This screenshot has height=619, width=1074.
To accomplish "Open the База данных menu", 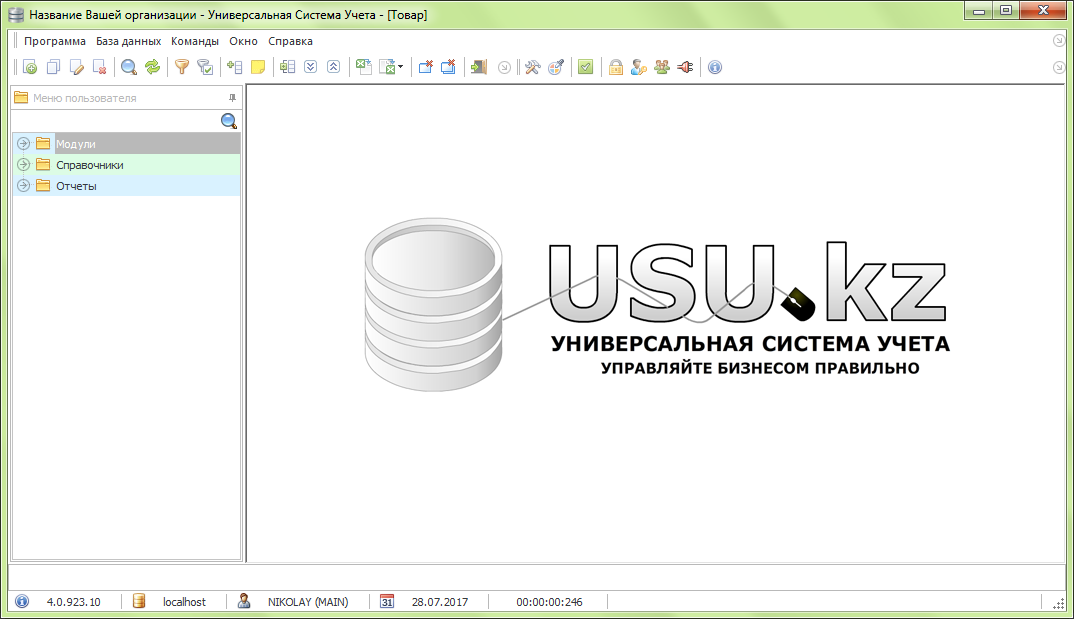I will coord(129,41).
